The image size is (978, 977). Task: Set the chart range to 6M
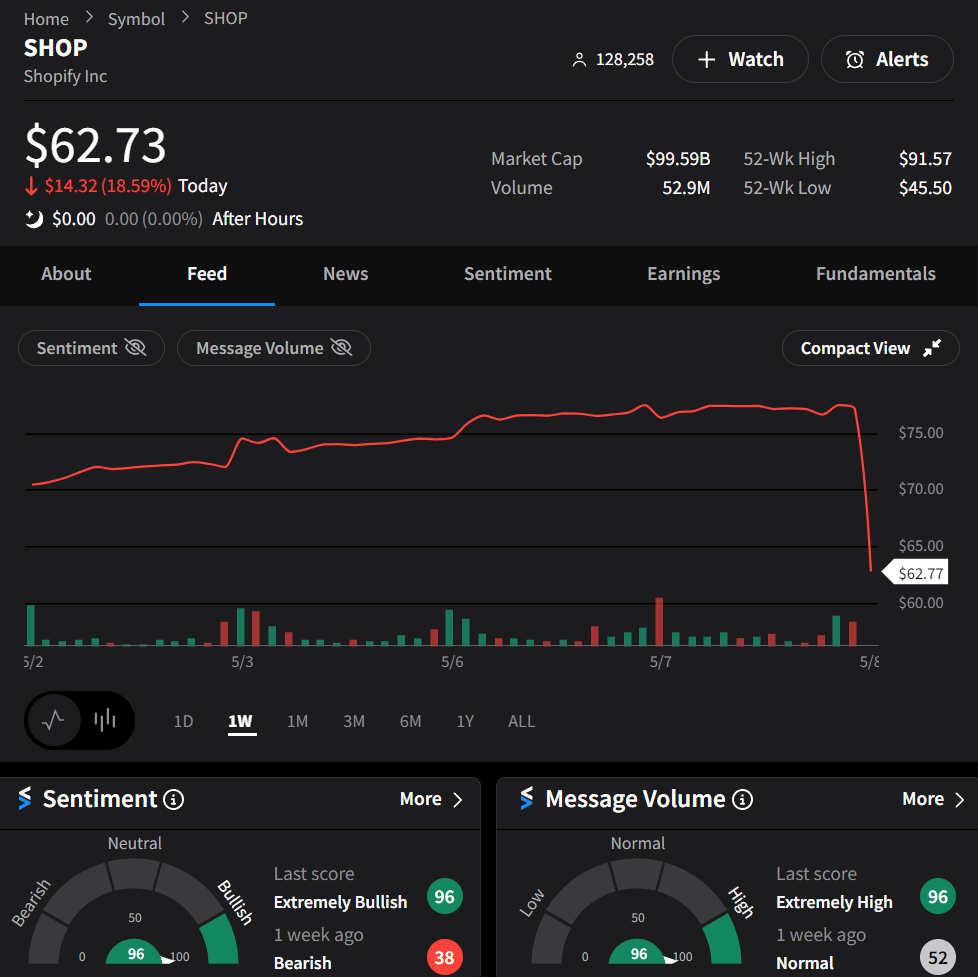410,721
